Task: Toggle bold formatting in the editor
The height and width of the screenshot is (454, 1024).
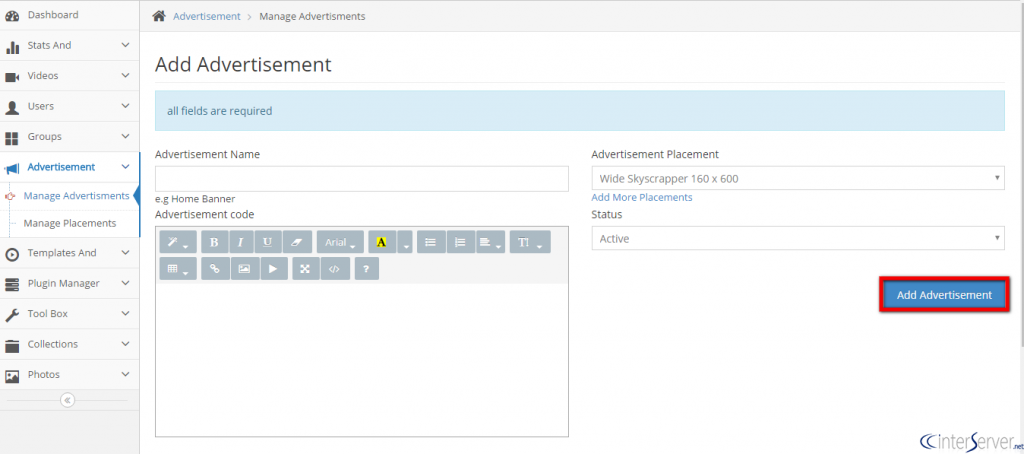Action: point(214,242)
